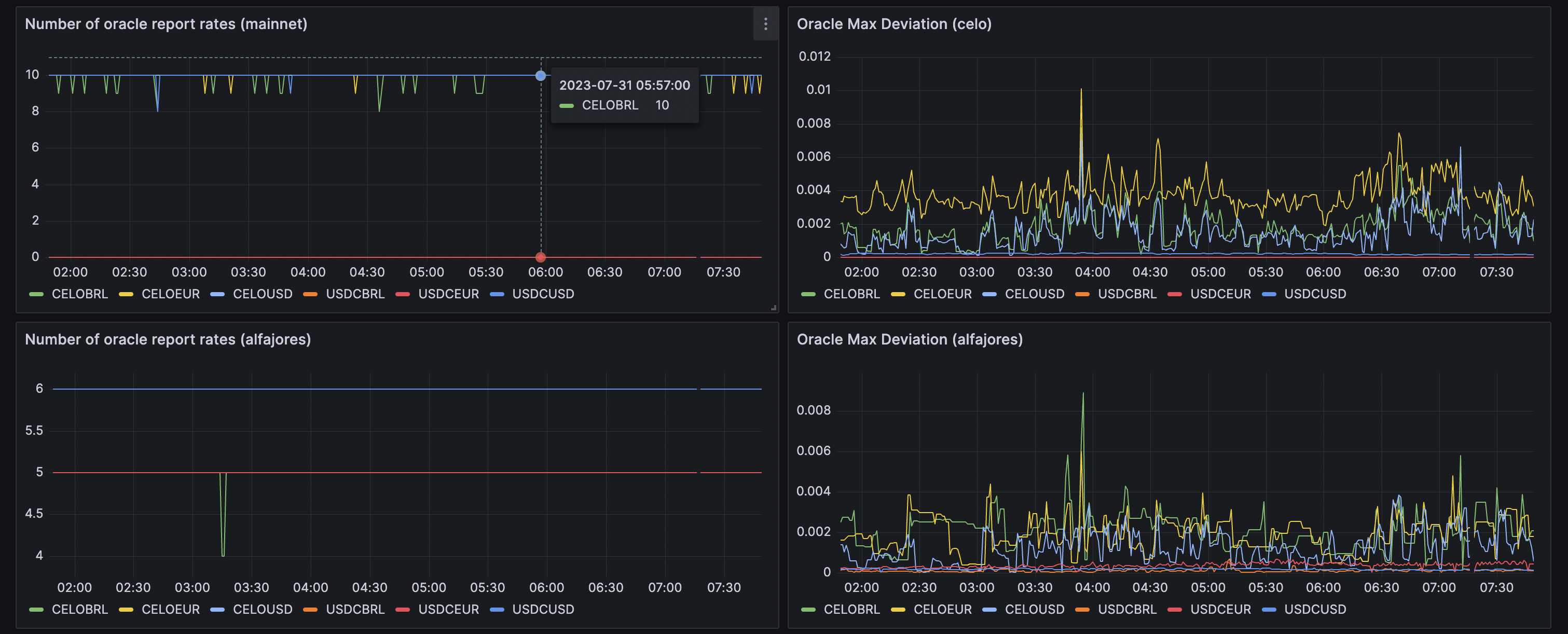The height and width of the screenshot is (634, 1568).
Task: Toggle CELOUSD series in alfajores Max Deviation legend
Action: [x=1034, y=609]
